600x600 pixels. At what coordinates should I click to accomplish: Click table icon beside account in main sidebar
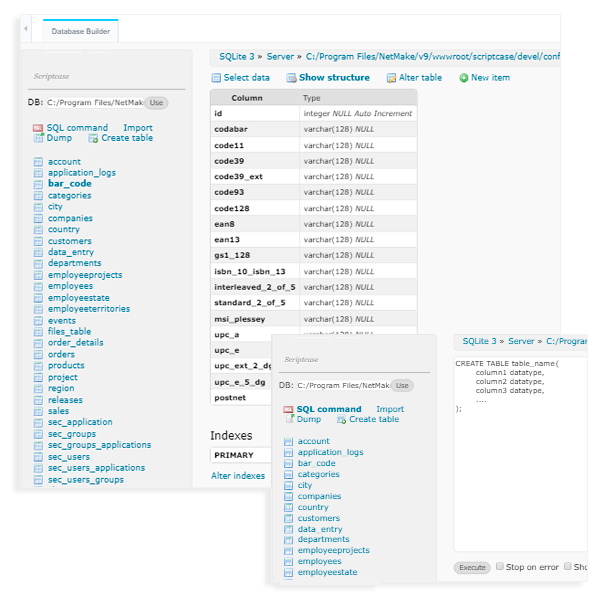point(38,162)
